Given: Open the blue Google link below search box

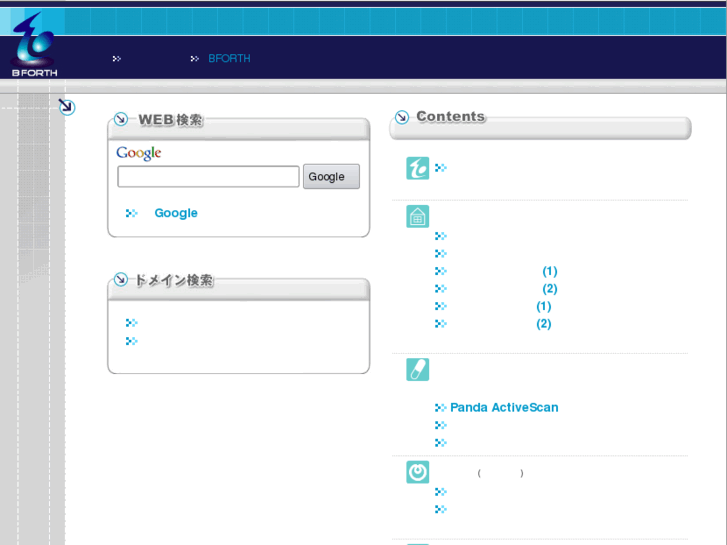Looking at the screenshot, I should [176, 213].
